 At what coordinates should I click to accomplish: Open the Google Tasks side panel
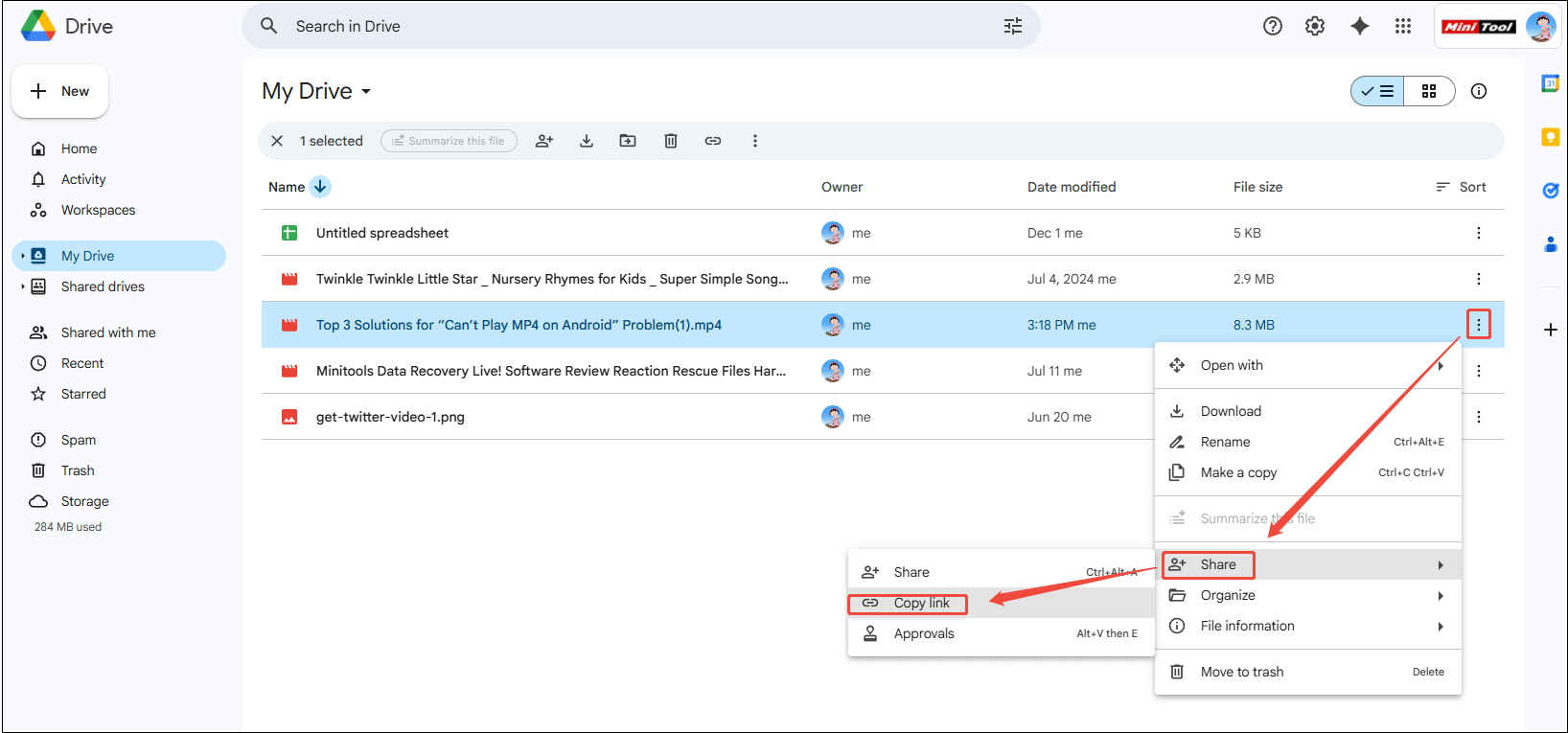(x=1550, y=191)
